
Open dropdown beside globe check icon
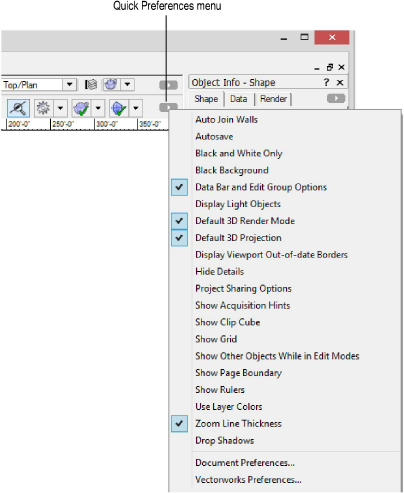[x=136, y=108]
